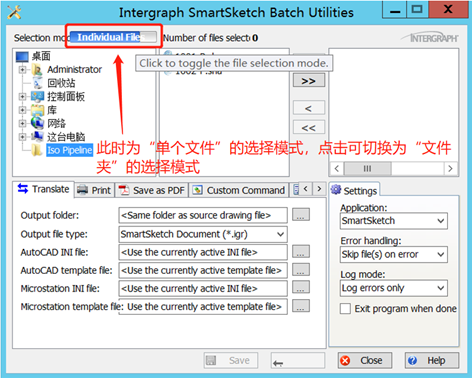Click the AutoCAD INI file field
The height and width of the screenshot is (378, 472).
tap(203, 252)
